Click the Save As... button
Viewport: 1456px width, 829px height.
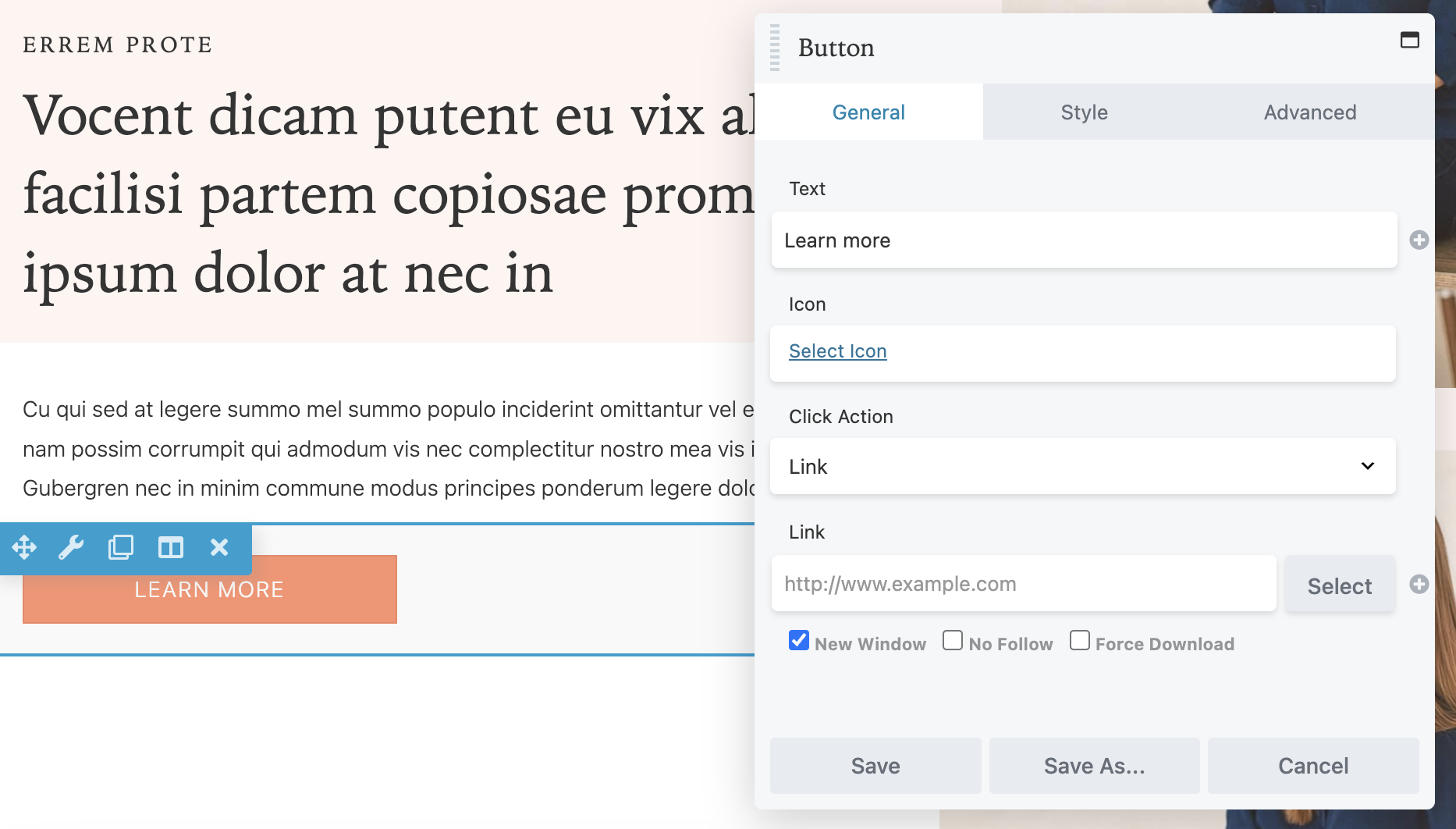(1094, 766)
